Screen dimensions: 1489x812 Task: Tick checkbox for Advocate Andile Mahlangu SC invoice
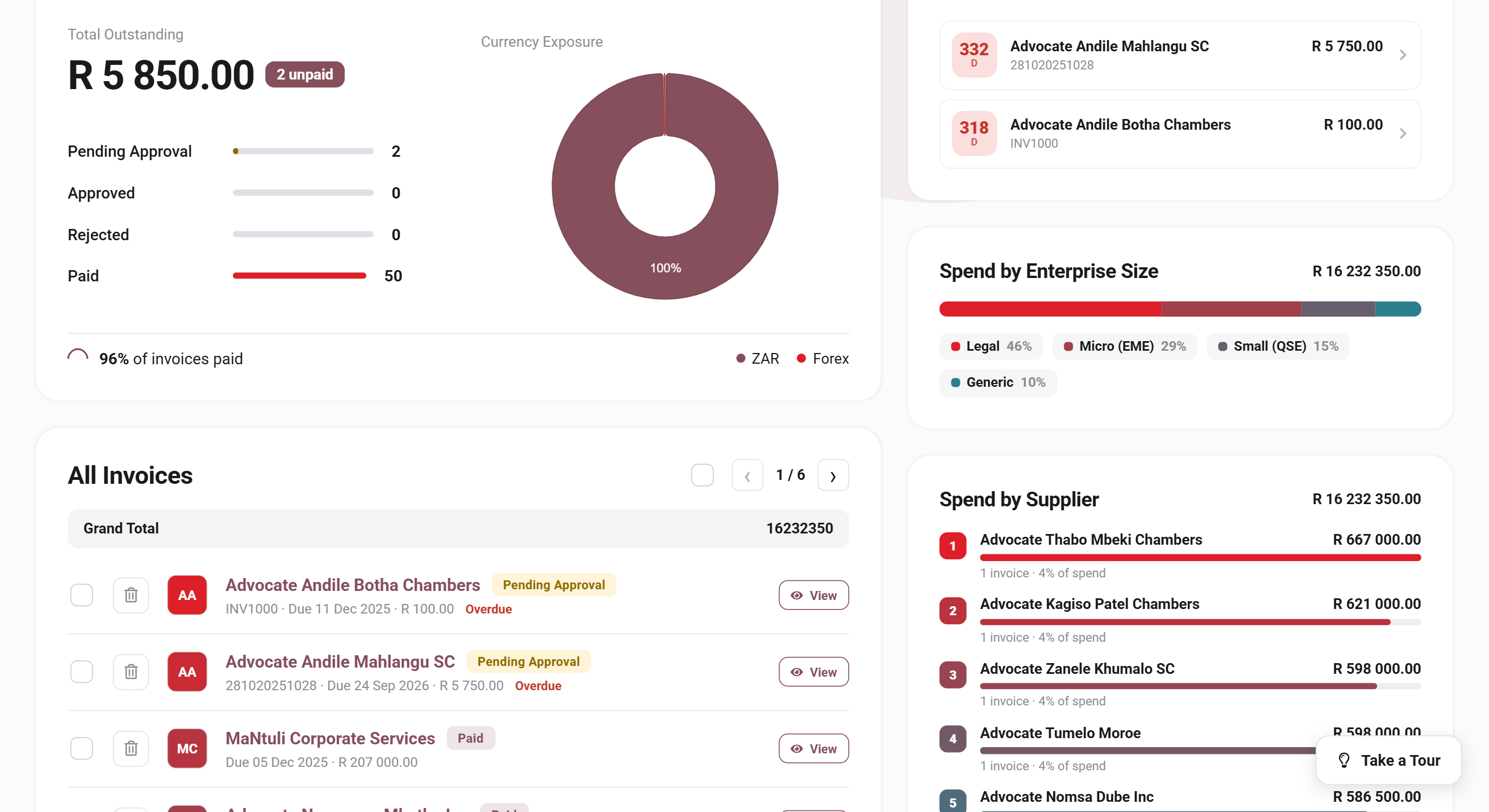(82, 672)
